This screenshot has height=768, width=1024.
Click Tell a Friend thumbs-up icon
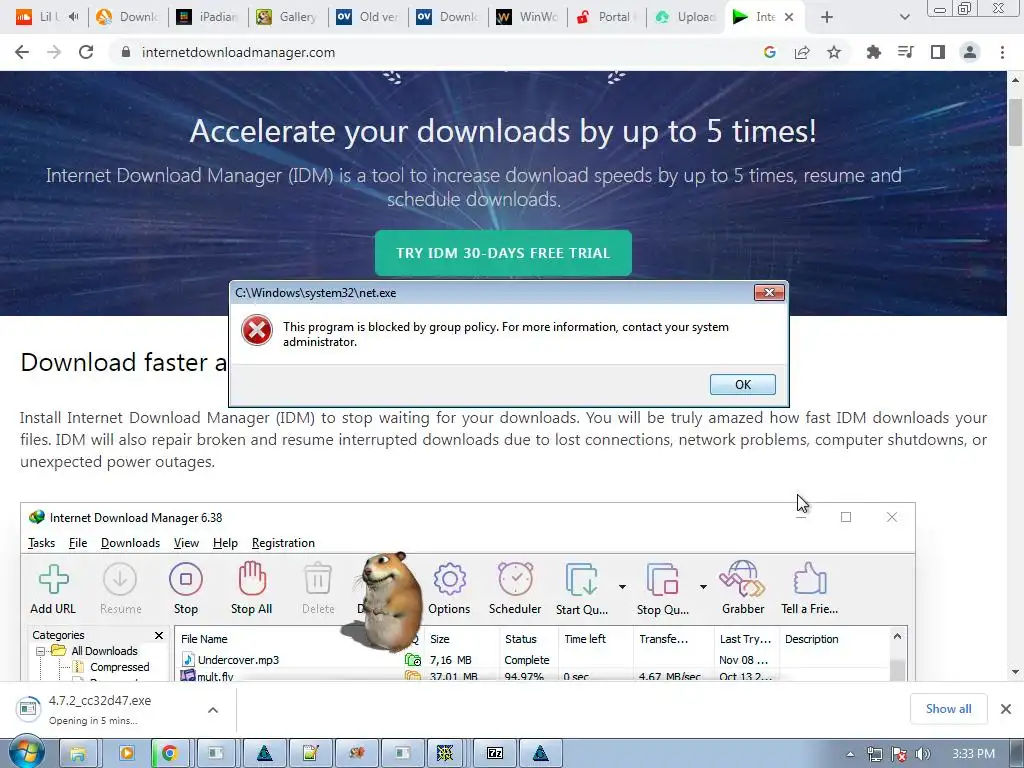[810, 579]
